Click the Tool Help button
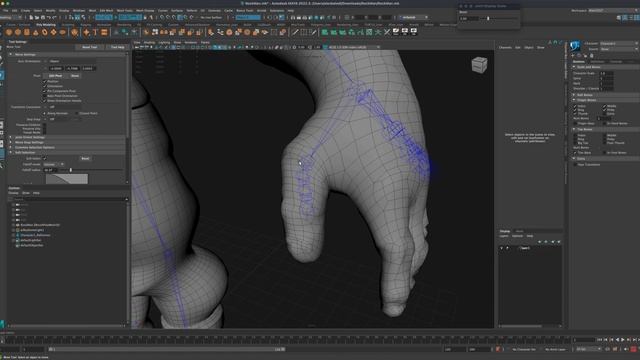 point(118,47)
